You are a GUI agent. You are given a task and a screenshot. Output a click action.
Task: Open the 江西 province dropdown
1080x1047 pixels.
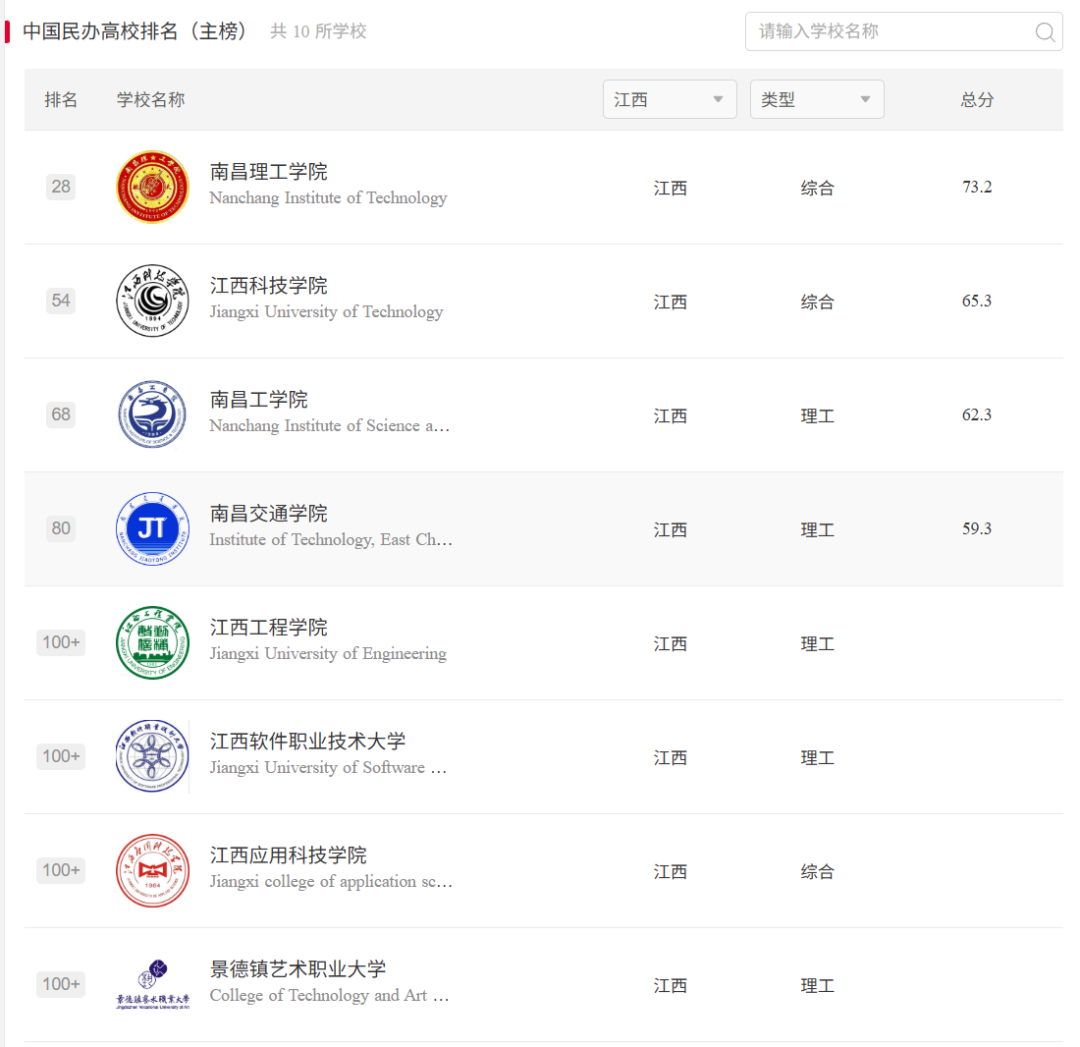(669, 99)
